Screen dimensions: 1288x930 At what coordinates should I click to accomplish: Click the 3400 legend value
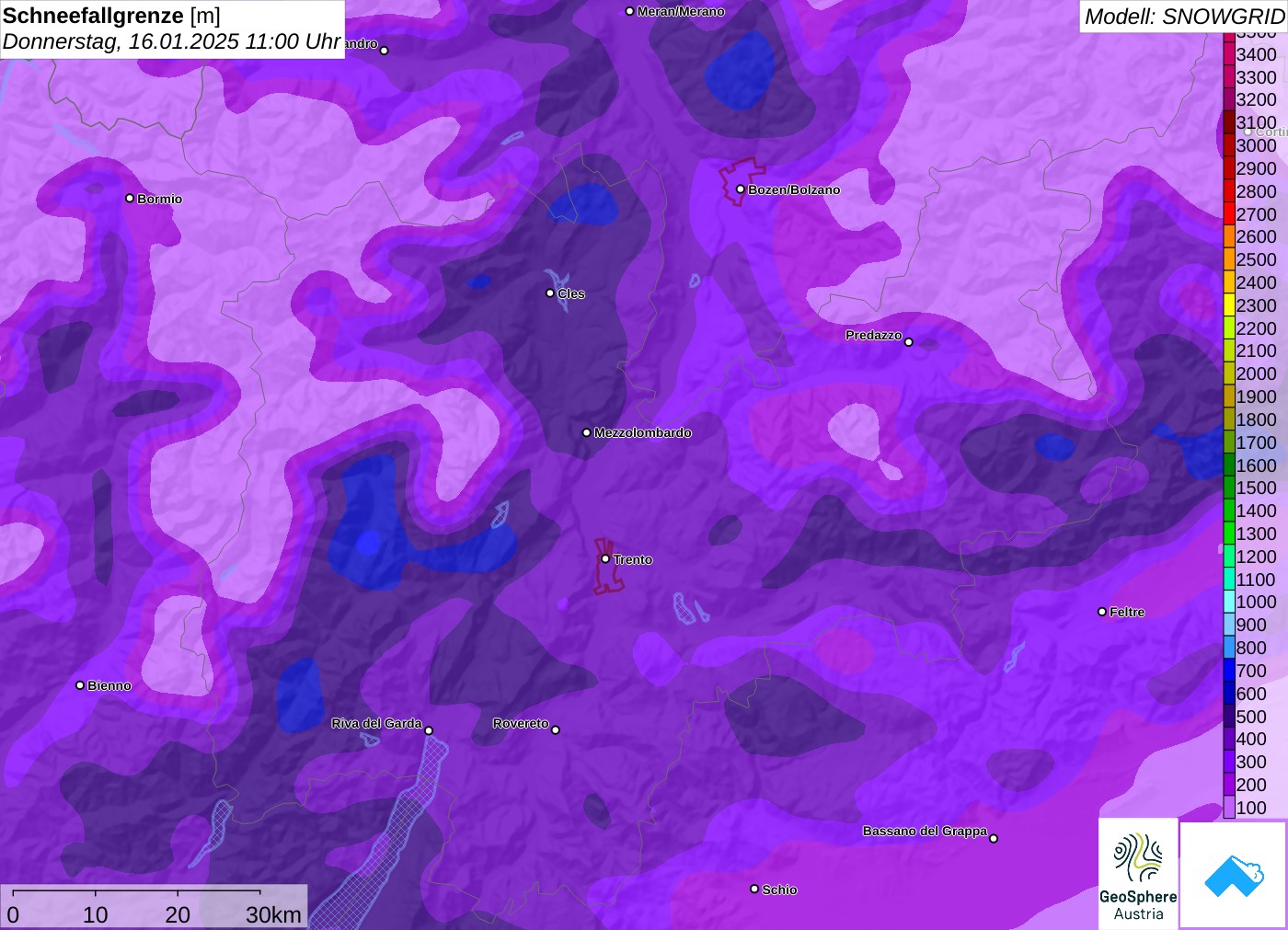click(1256, 54)
